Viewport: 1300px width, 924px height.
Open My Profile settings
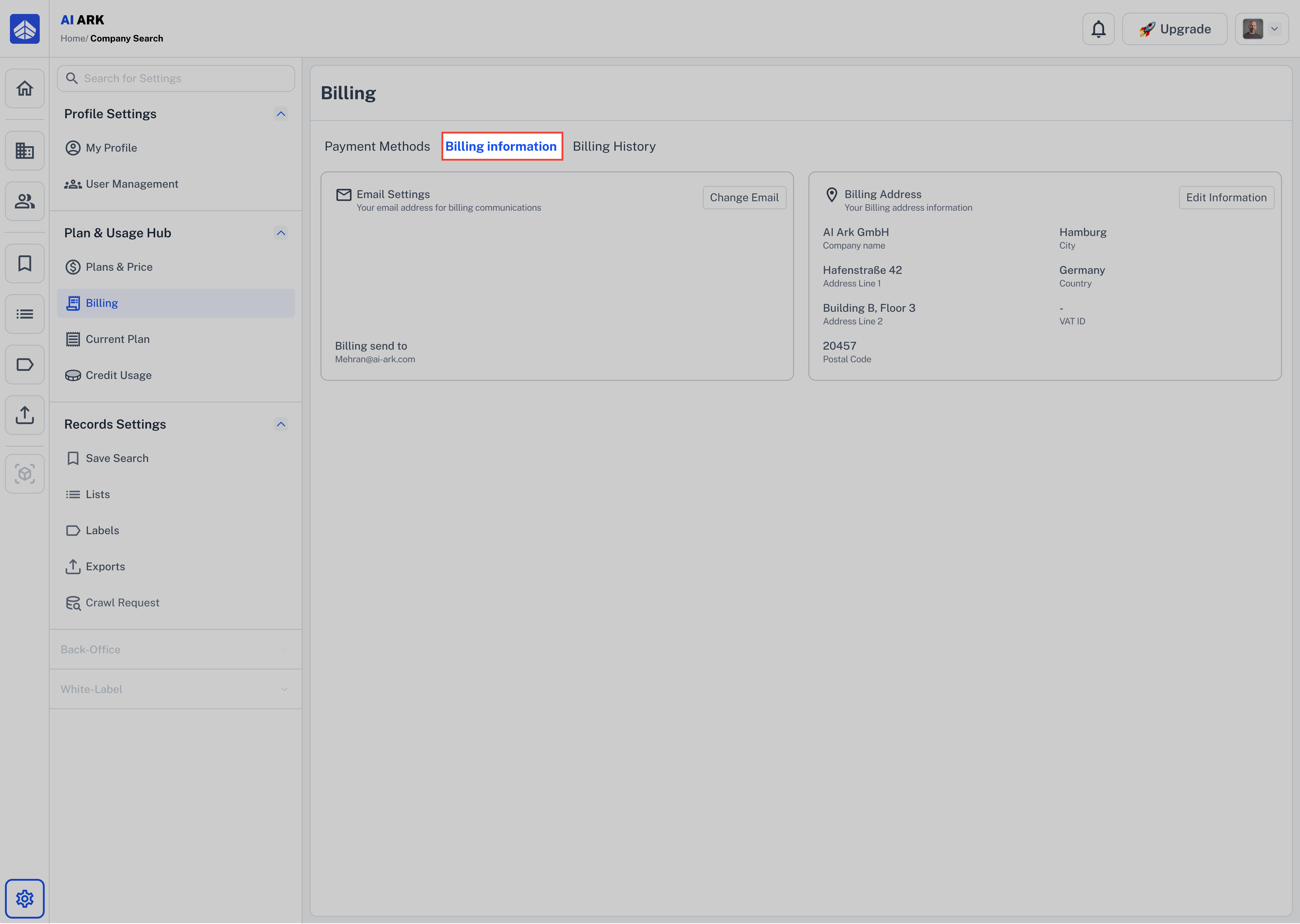176,148
